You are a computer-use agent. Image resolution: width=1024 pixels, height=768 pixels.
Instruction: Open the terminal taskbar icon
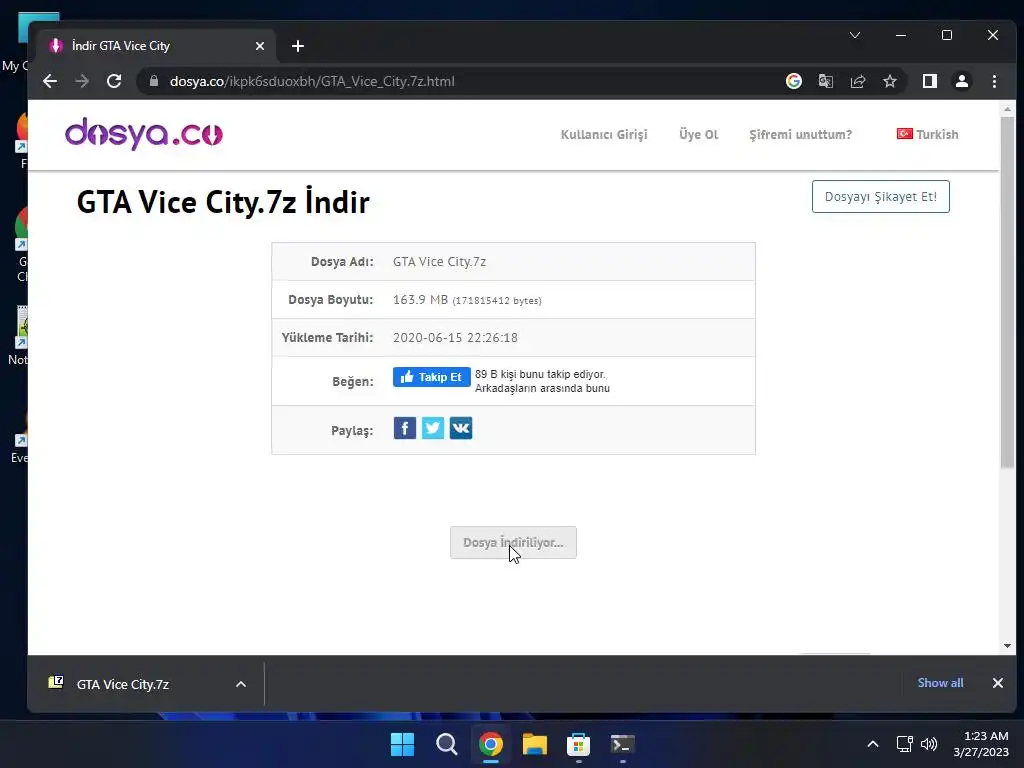(622, 744)
